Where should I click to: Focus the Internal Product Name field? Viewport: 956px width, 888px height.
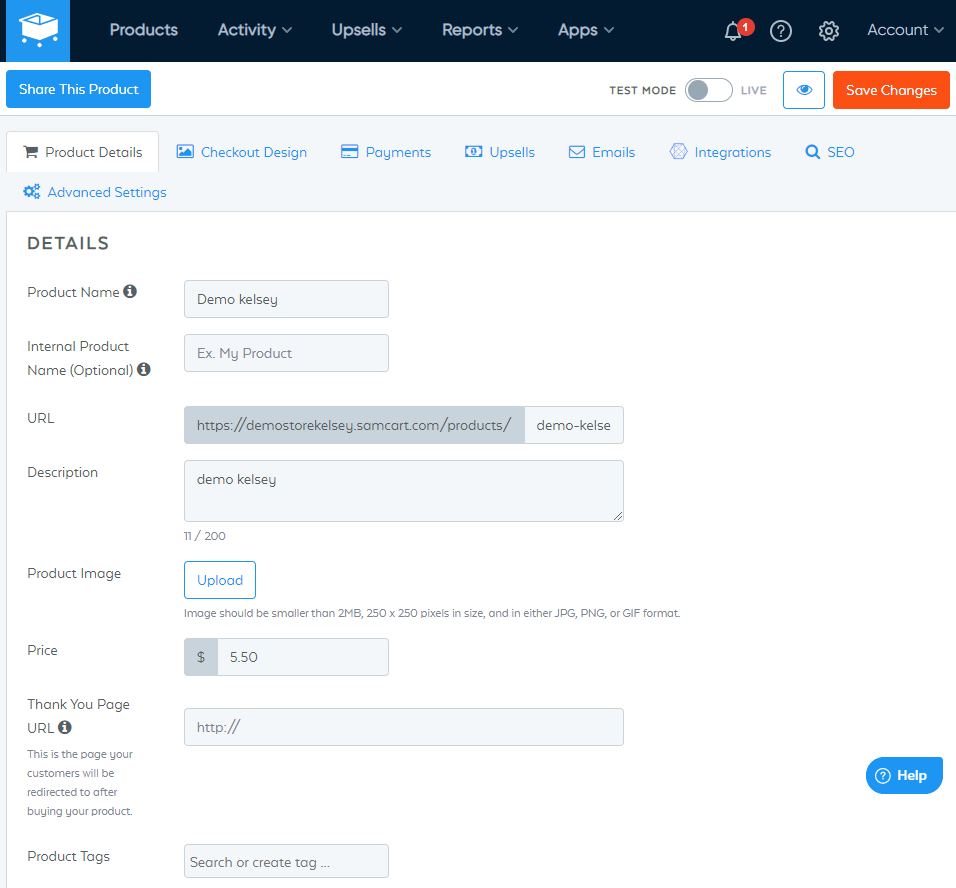pos(286,353)
